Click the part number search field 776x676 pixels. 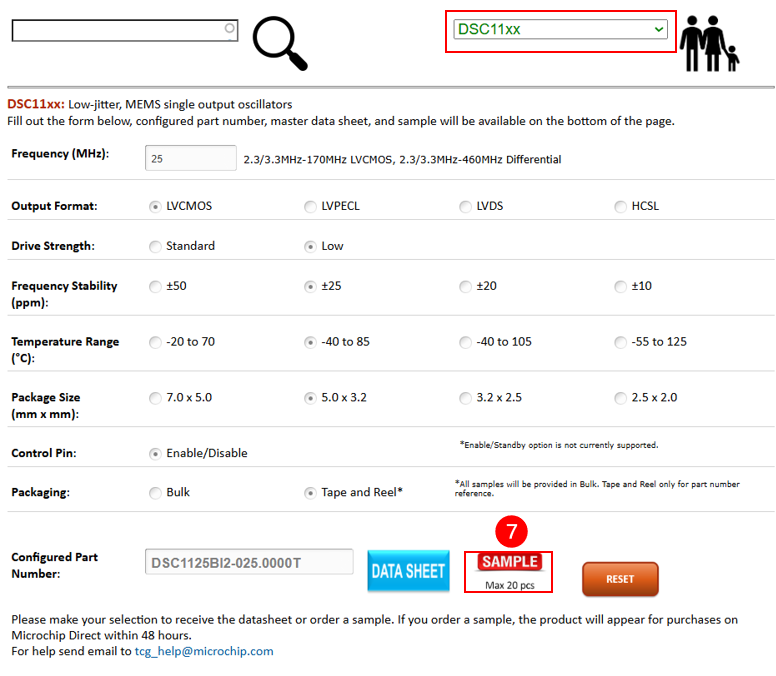(x=125, y=31)
